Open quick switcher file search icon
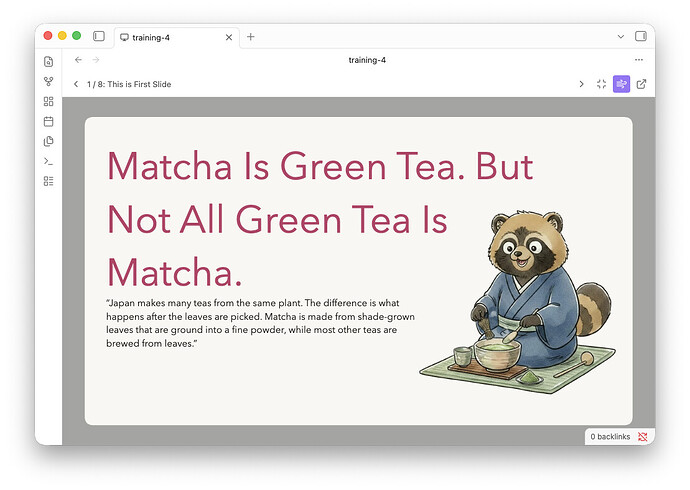The height and width of the screenshot is (490, 690). click(x=48, y=62)
